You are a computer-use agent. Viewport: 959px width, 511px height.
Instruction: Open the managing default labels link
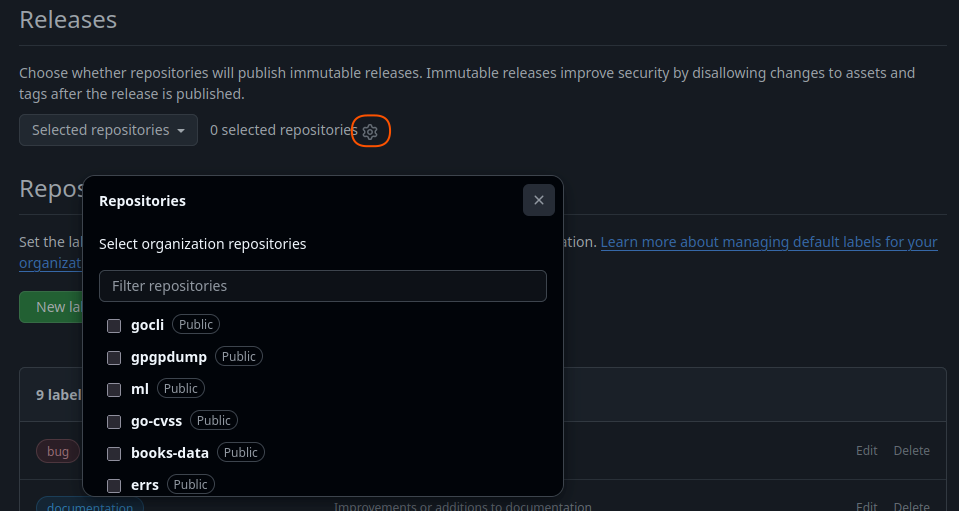(x=768, y=242)
